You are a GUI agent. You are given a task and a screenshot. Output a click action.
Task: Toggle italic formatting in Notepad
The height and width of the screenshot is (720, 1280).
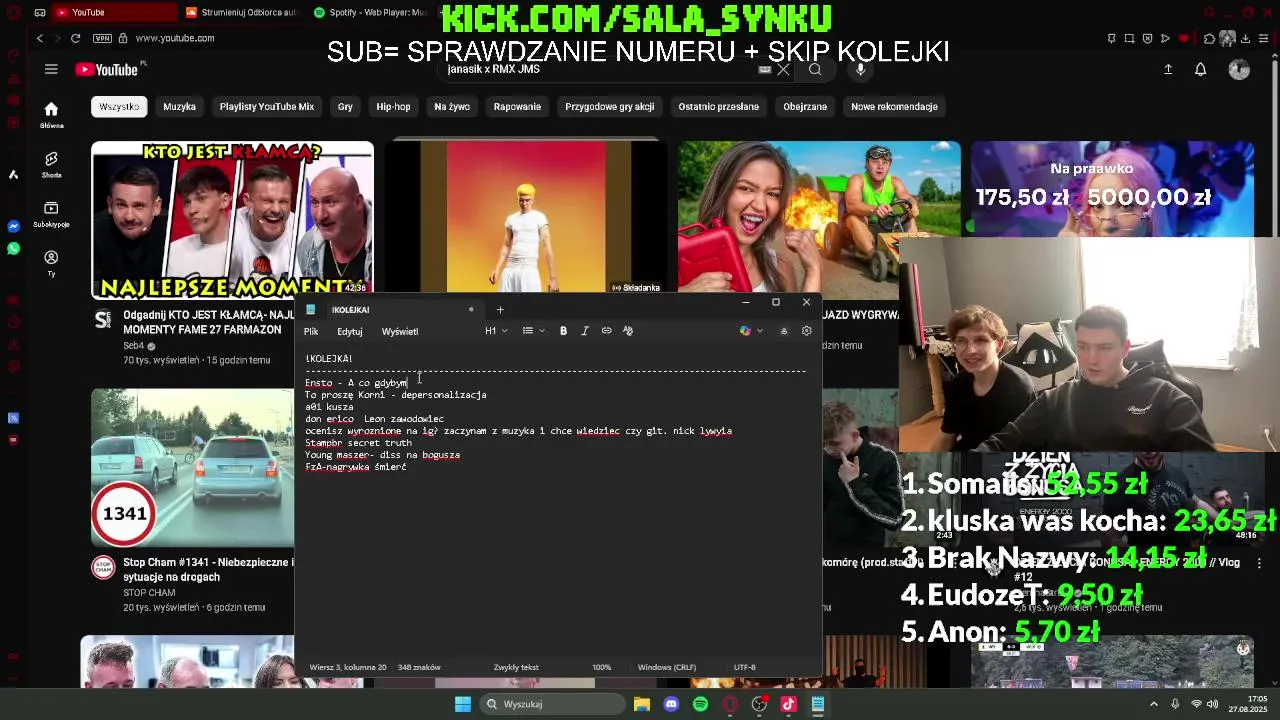tap(585, 331)
